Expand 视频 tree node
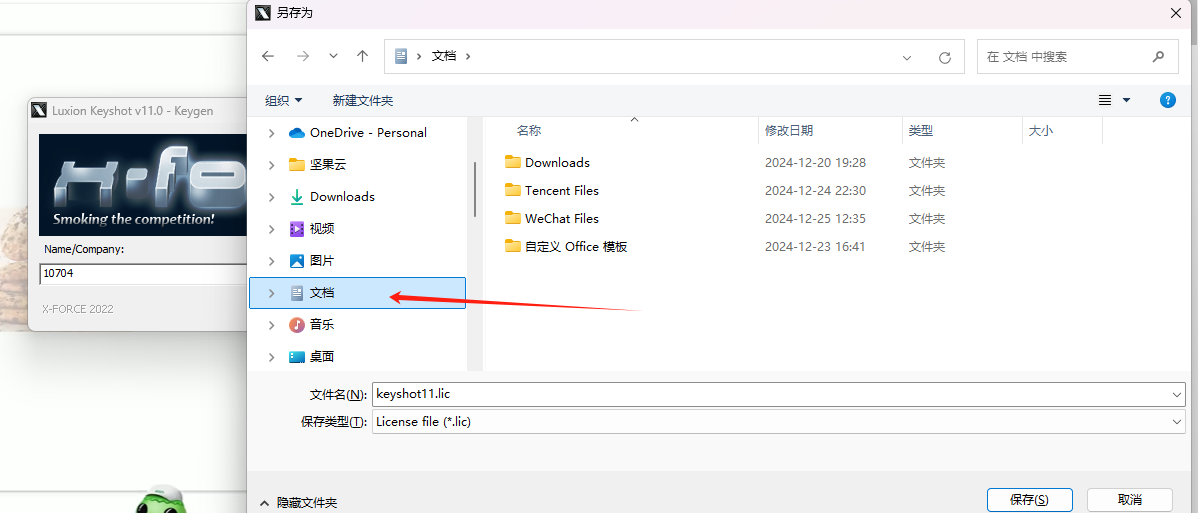The width and height of the screenshot is (1198, 513). pyautogui.click(x=271, y=229)
